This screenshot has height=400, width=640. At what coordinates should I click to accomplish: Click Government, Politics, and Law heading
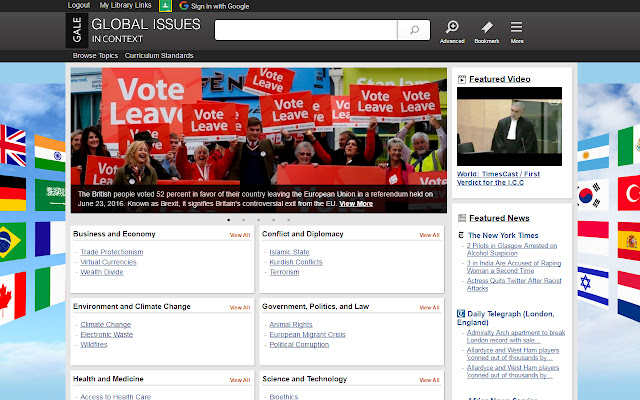click(316, 307)
